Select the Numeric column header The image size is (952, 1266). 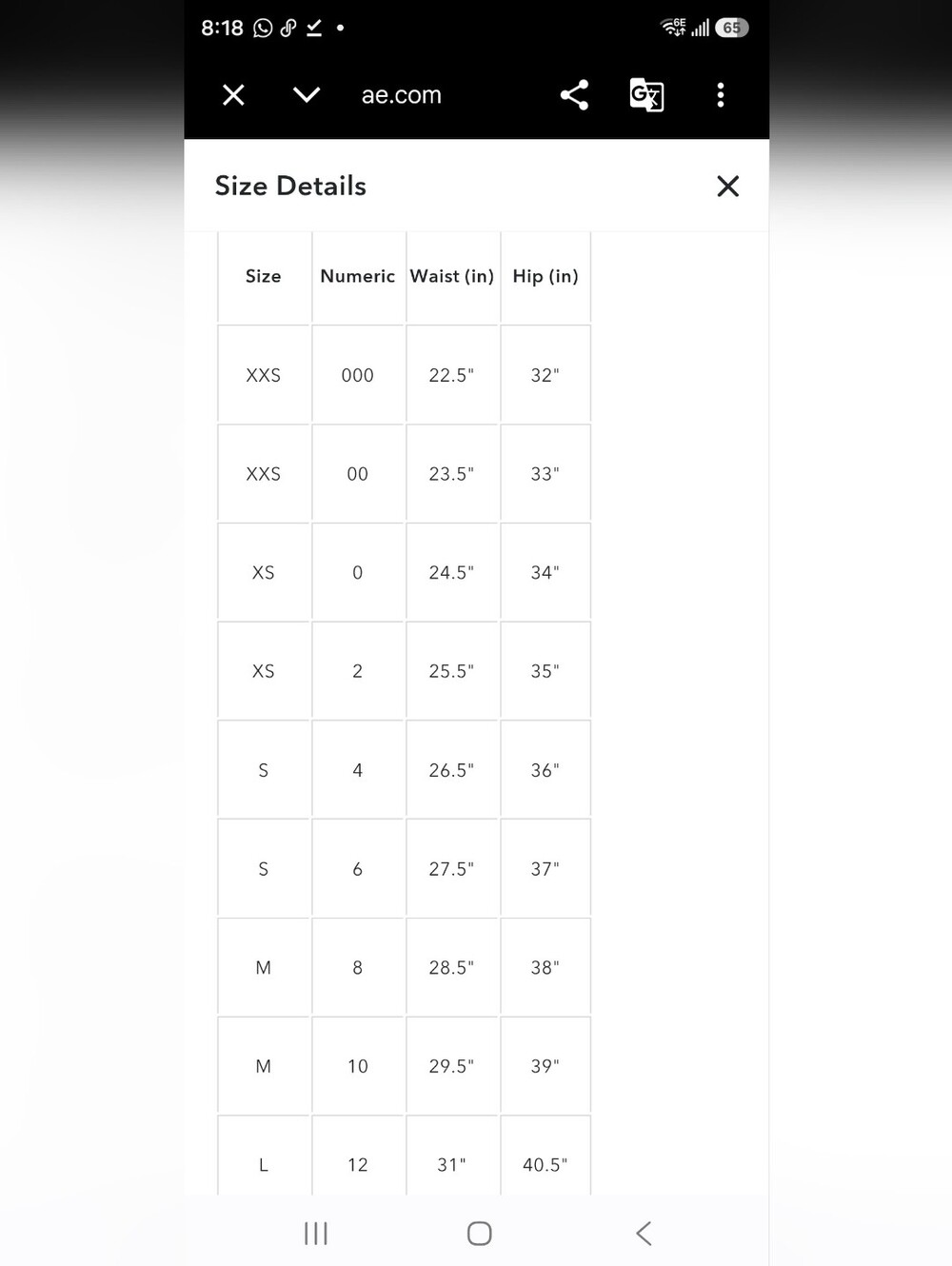pos(358,276)
